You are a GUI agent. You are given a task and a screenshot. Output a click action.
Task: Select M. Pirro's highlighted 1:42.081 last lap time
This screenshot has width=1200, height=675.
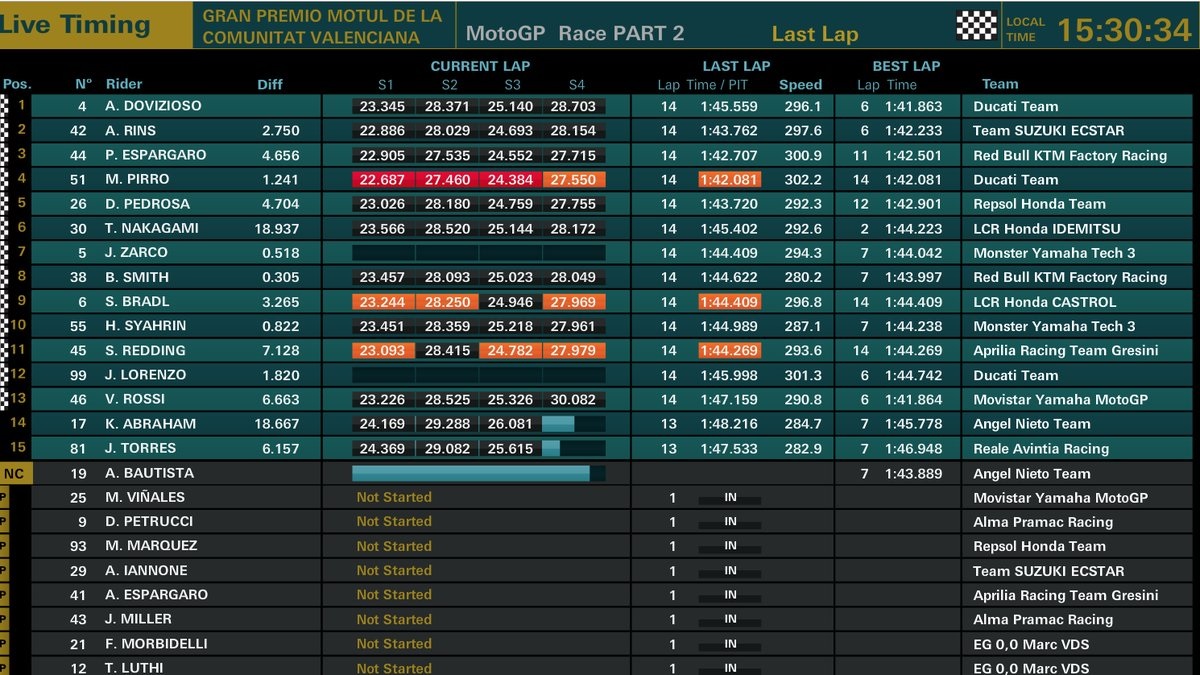(729, 180)
